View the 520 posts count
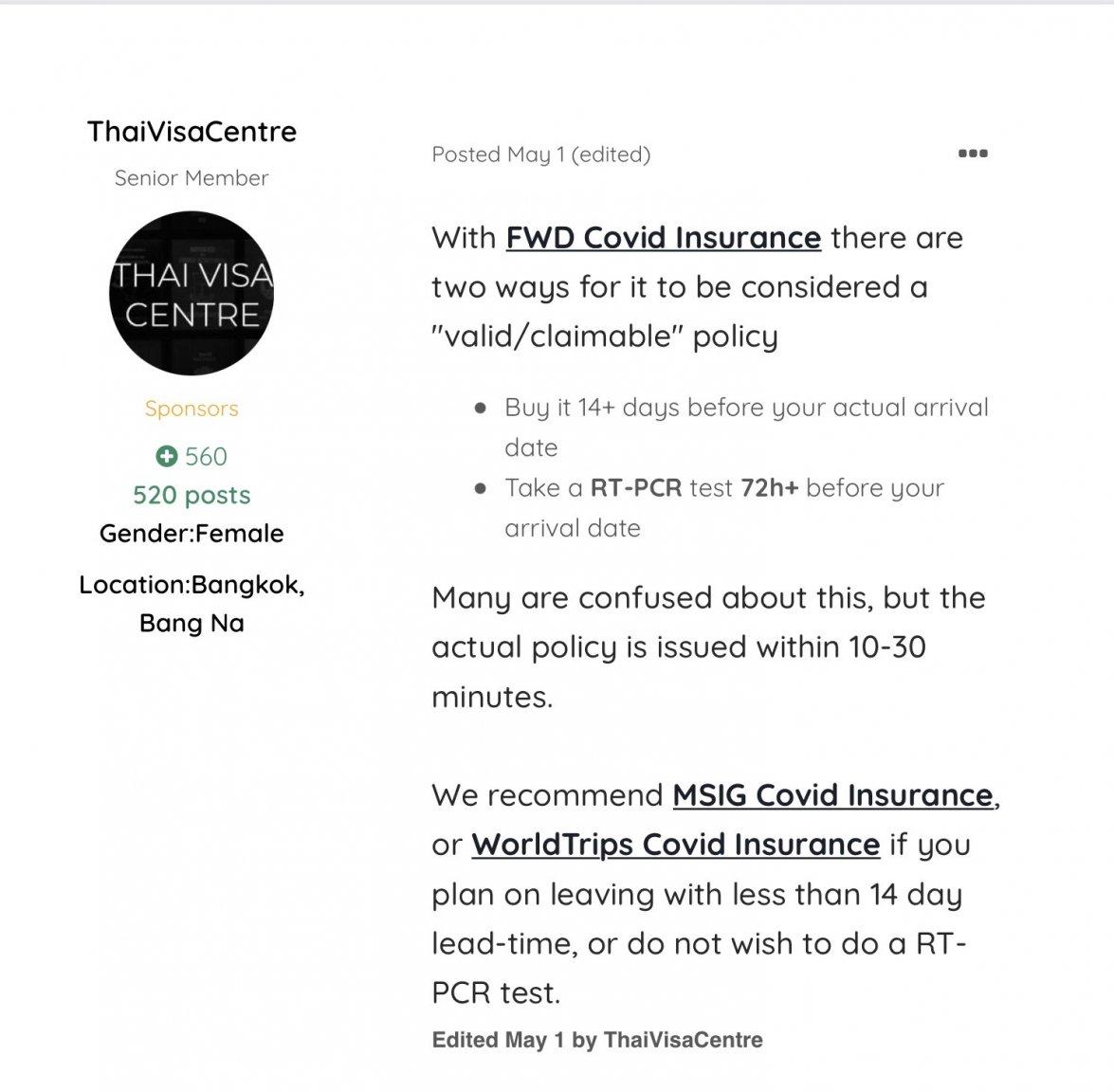The image size is (1114, 1092). click(x=192, y=495)
